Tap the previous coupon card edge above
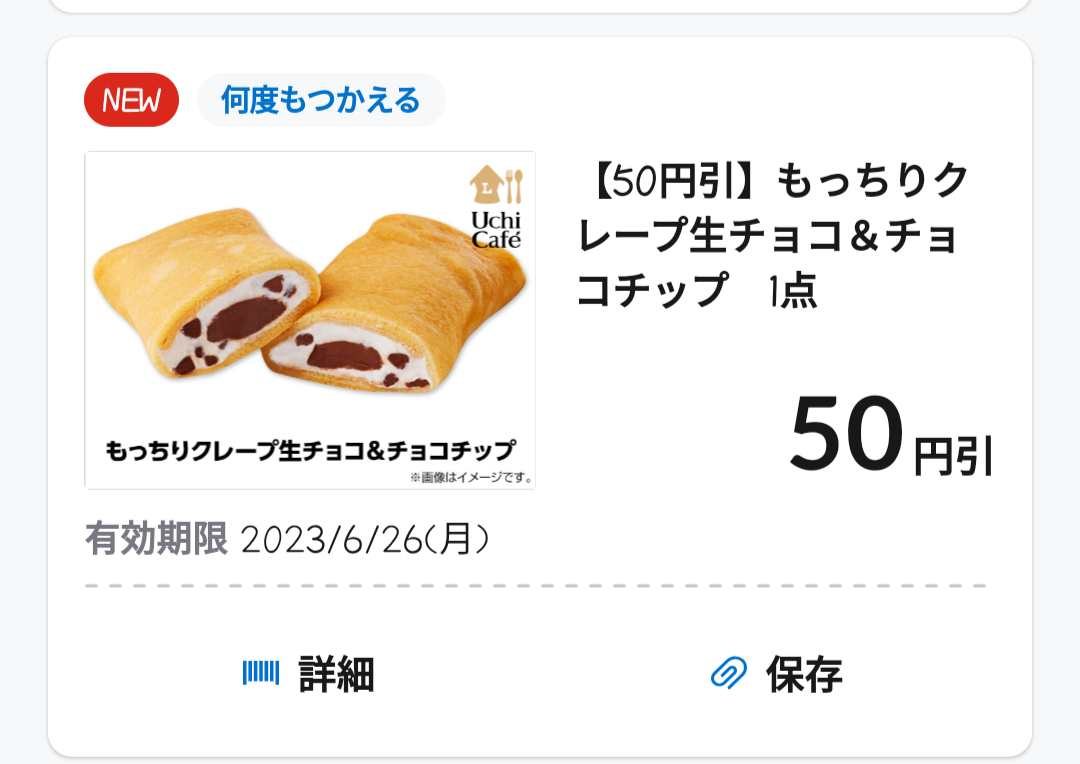The height and width of the screenshot is (764, 1080). click(540, 6)
